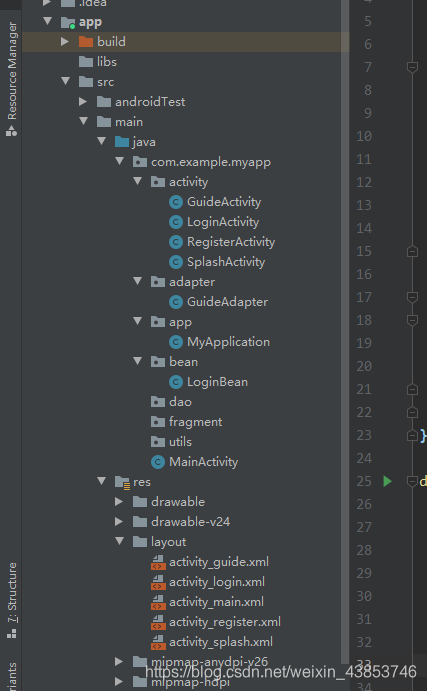Click the activity_guide.xml layout file icon
Viewport: 427px width, 691px height.
158,562
